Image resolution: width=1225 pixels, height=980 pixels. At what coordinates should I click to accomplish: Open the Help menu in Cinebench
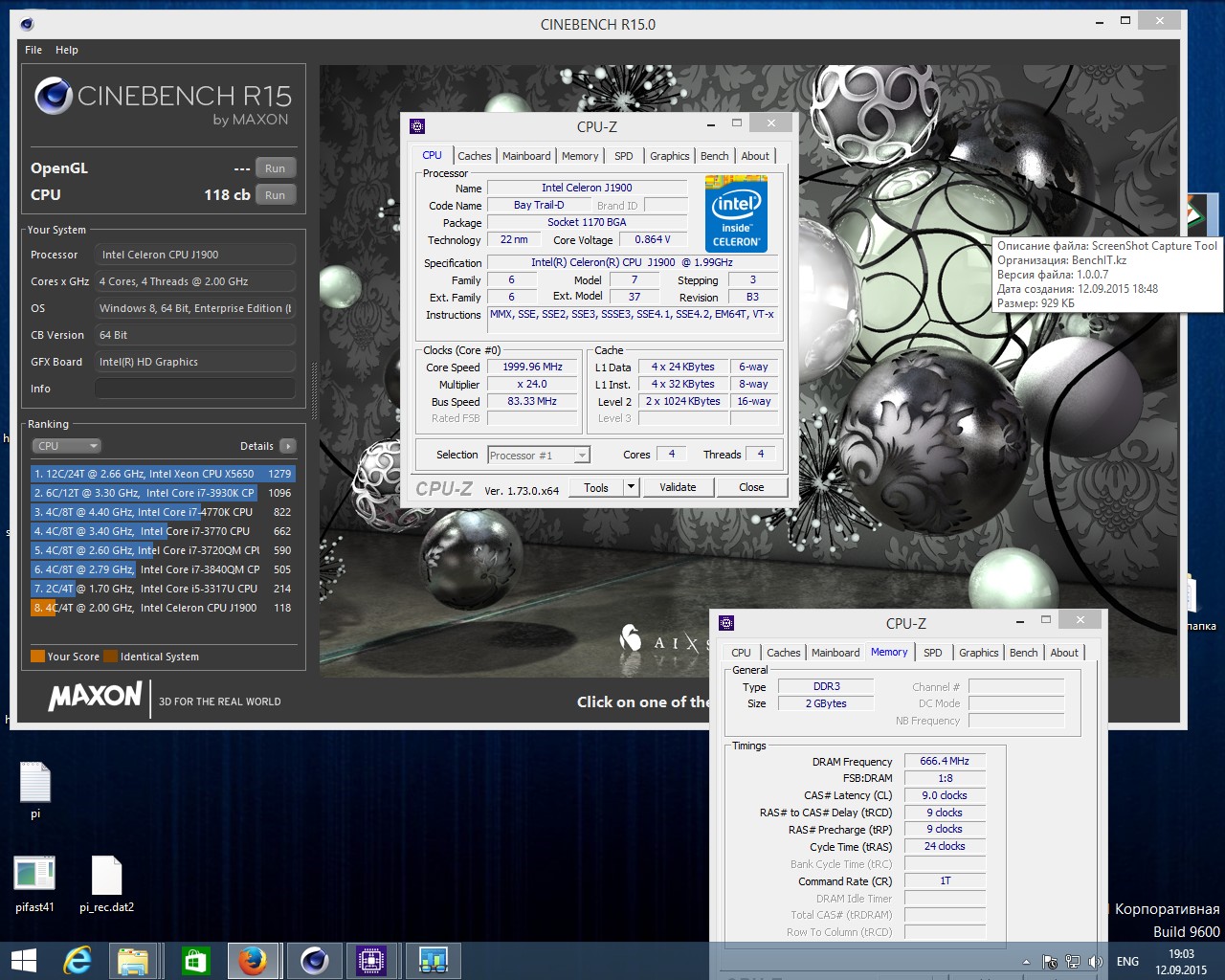[67, 50]
